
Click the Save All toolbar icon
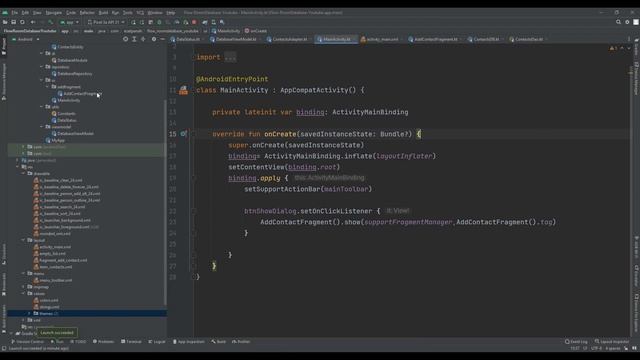click(13, 22)
